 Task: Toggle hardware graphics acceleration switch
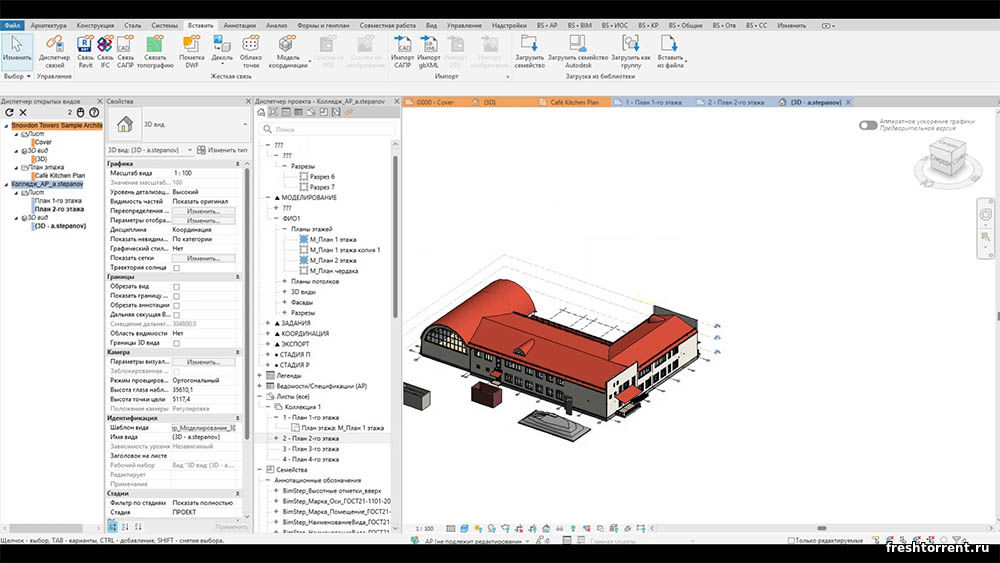868,125
